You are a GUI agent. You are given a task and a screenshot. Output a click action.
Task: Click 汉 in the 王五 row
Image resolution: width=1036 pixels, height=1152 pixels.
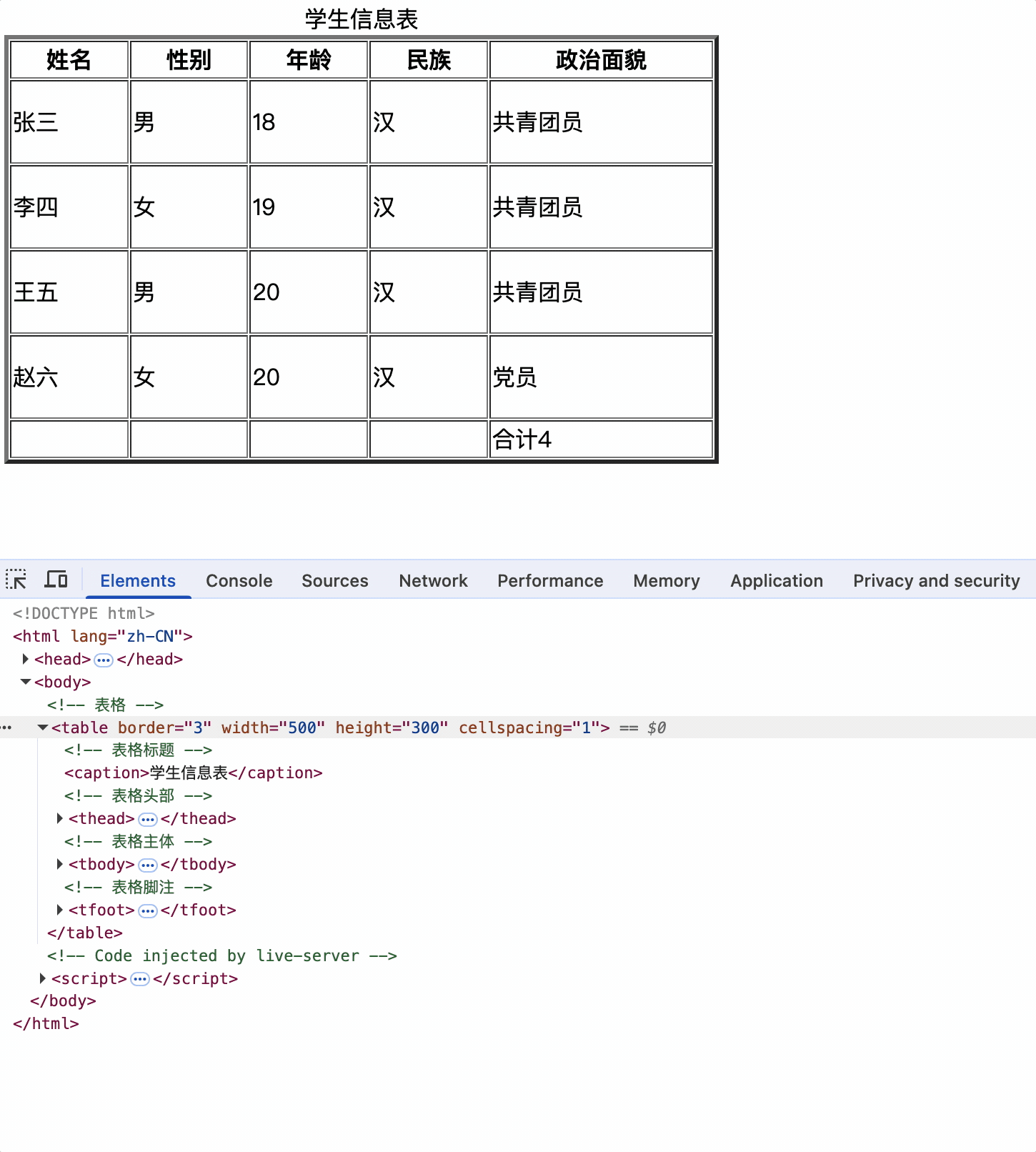coord(429,292)
